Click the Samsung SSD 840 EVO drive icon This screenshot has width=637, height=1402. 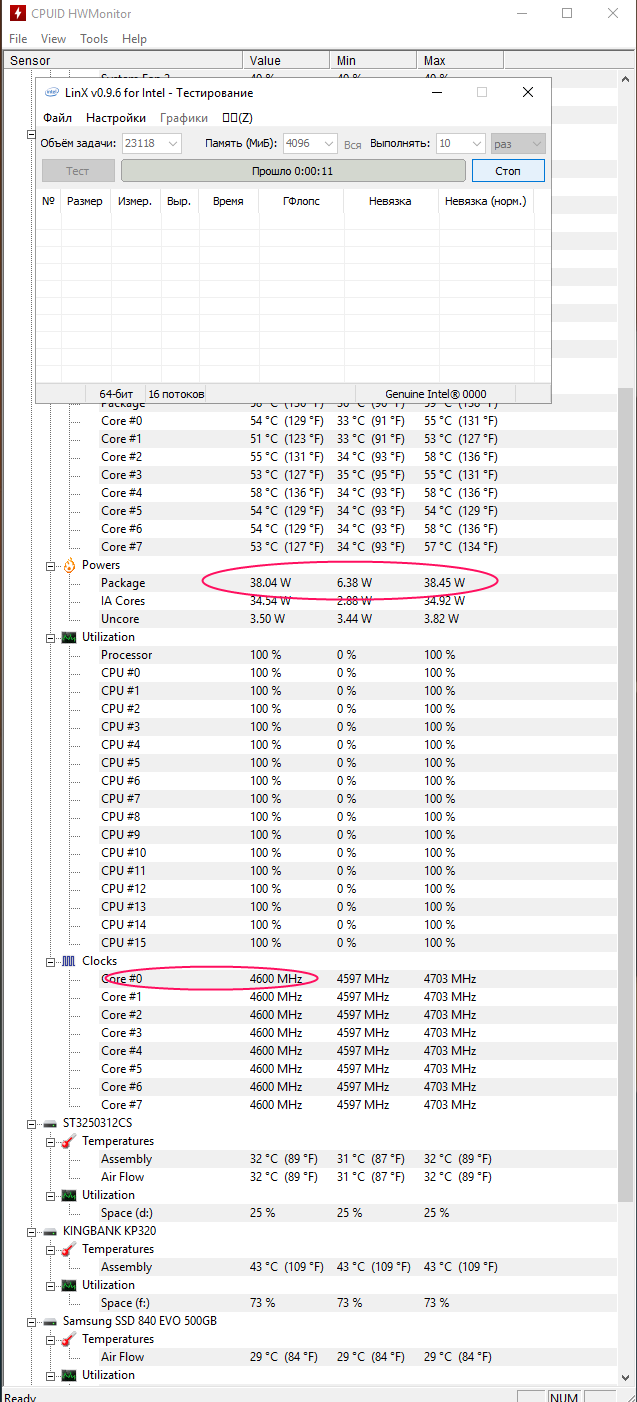pos(50,1321)
